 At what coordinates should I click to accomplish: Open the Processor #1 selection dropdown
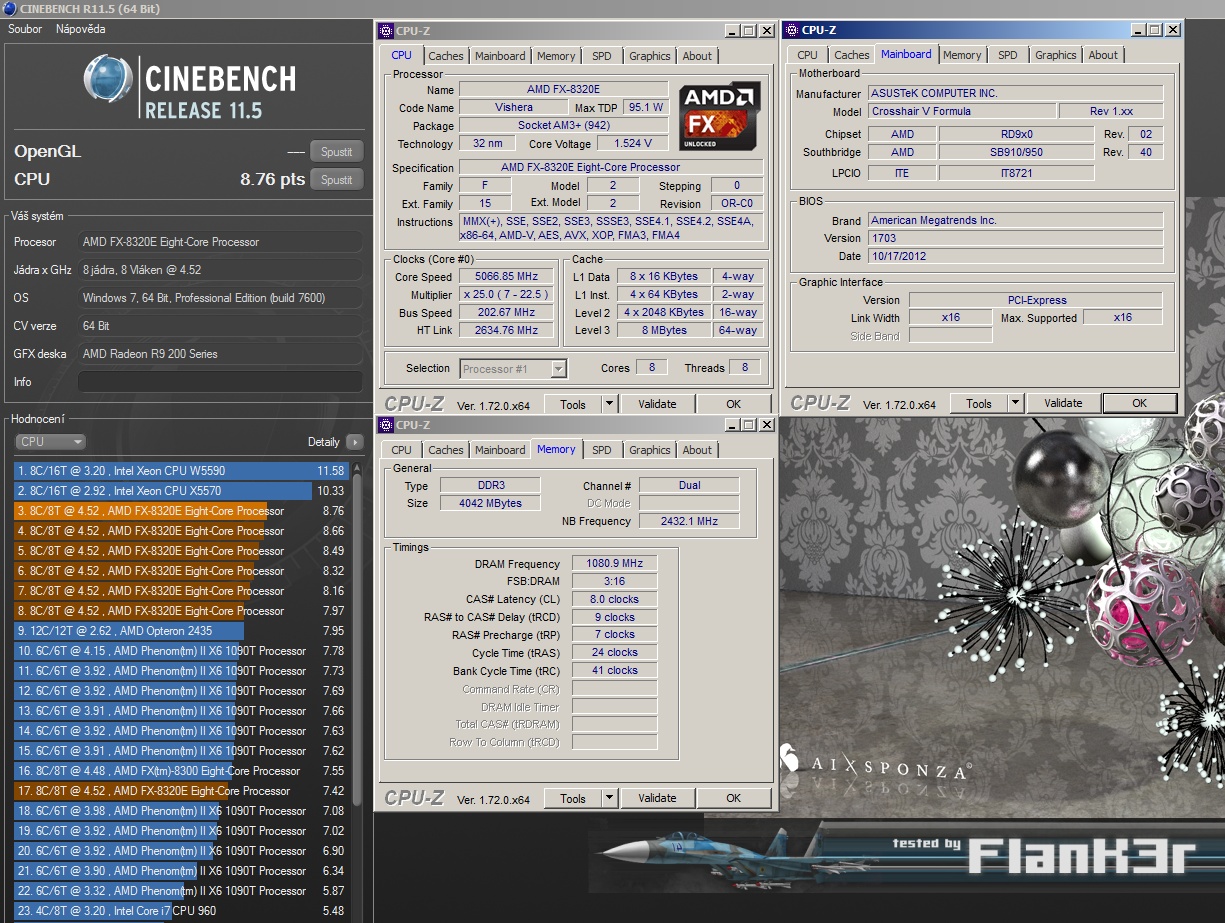coord(513,369)
